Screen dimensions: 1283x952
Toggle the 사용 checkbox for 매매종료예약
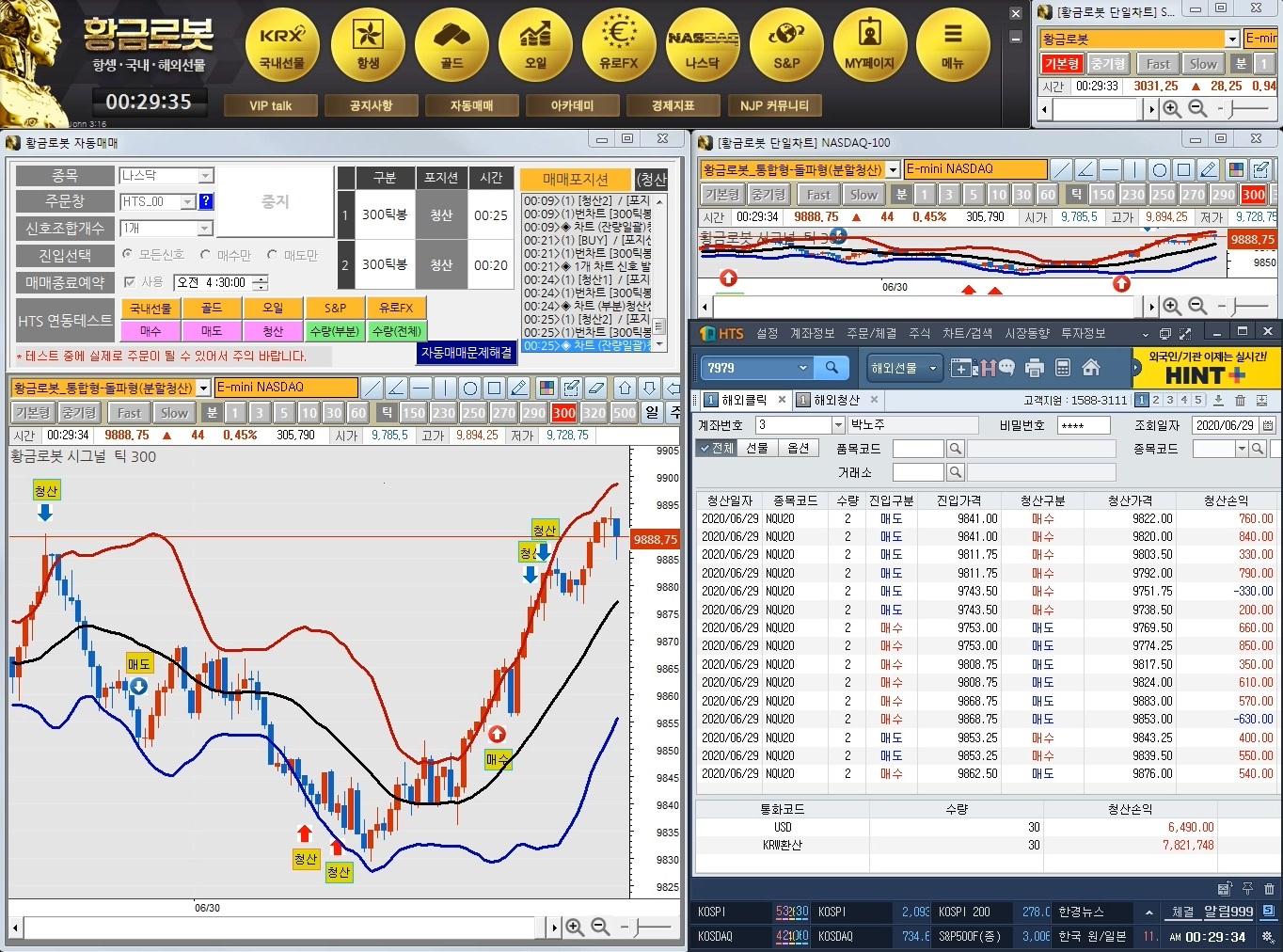click(x=130, y=282)
